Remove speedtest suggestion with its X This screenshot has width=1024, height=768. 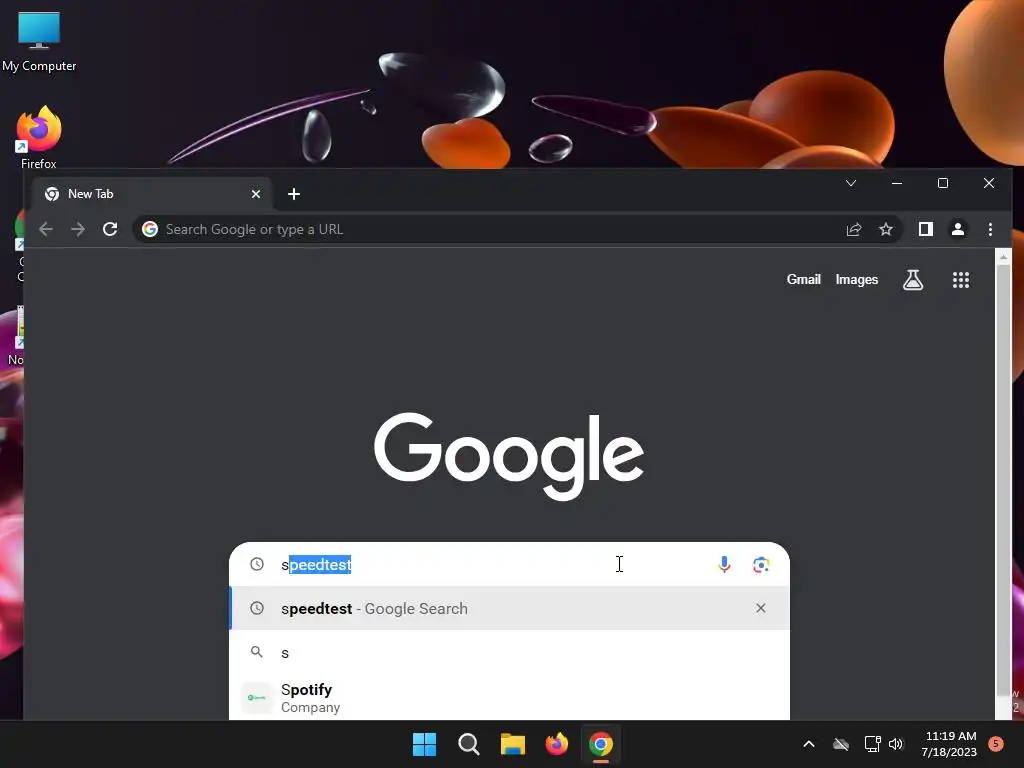(x=761, y=608)
